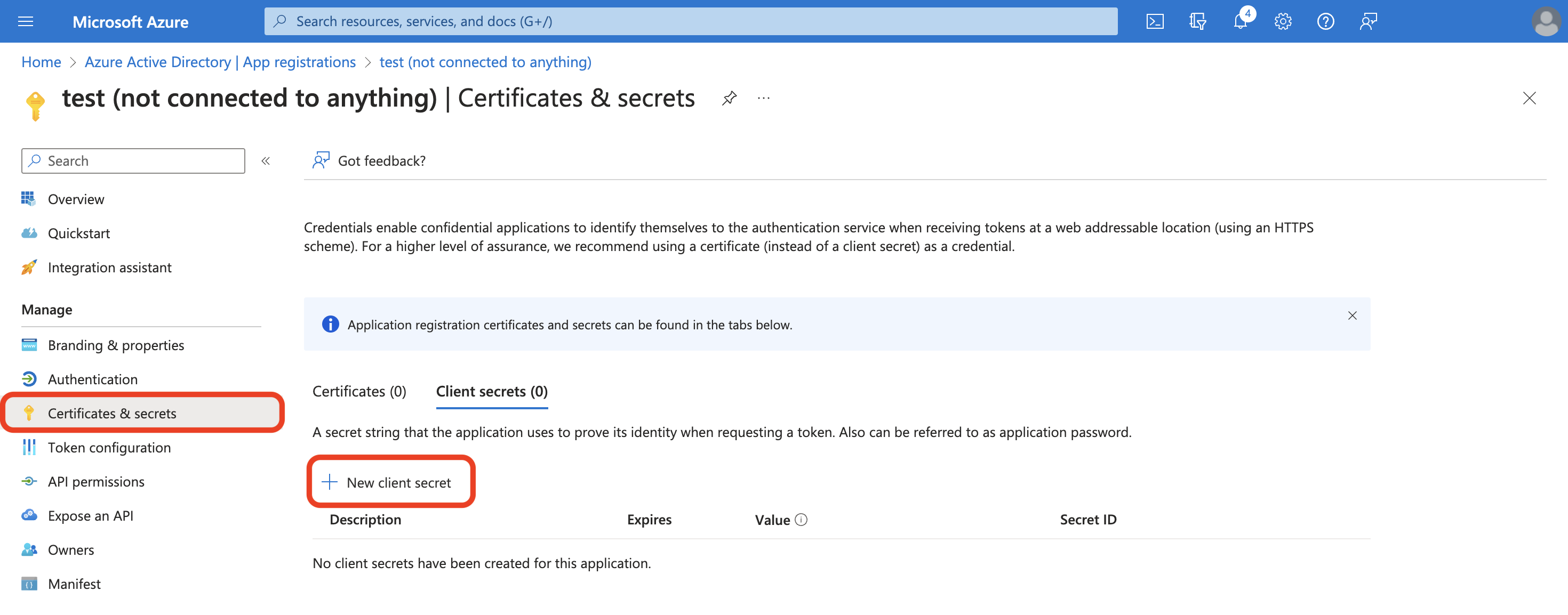1568x615 pixels.
Task: Open Token configuration menu item
Action: pos(109,447)
